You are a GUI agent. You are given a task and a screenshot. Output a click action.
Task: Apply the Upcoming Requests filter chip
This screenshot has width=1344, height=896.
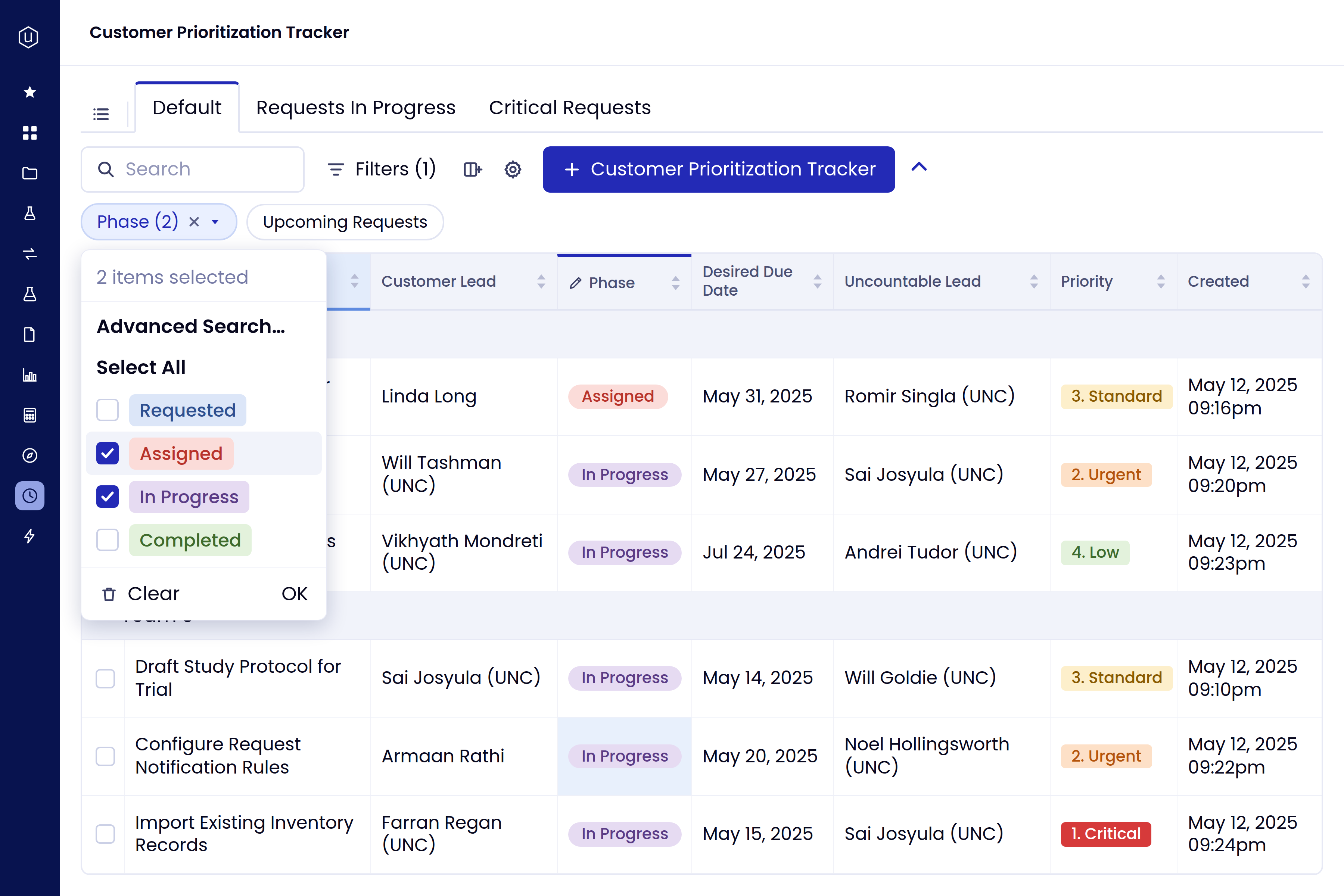point(345,222)
